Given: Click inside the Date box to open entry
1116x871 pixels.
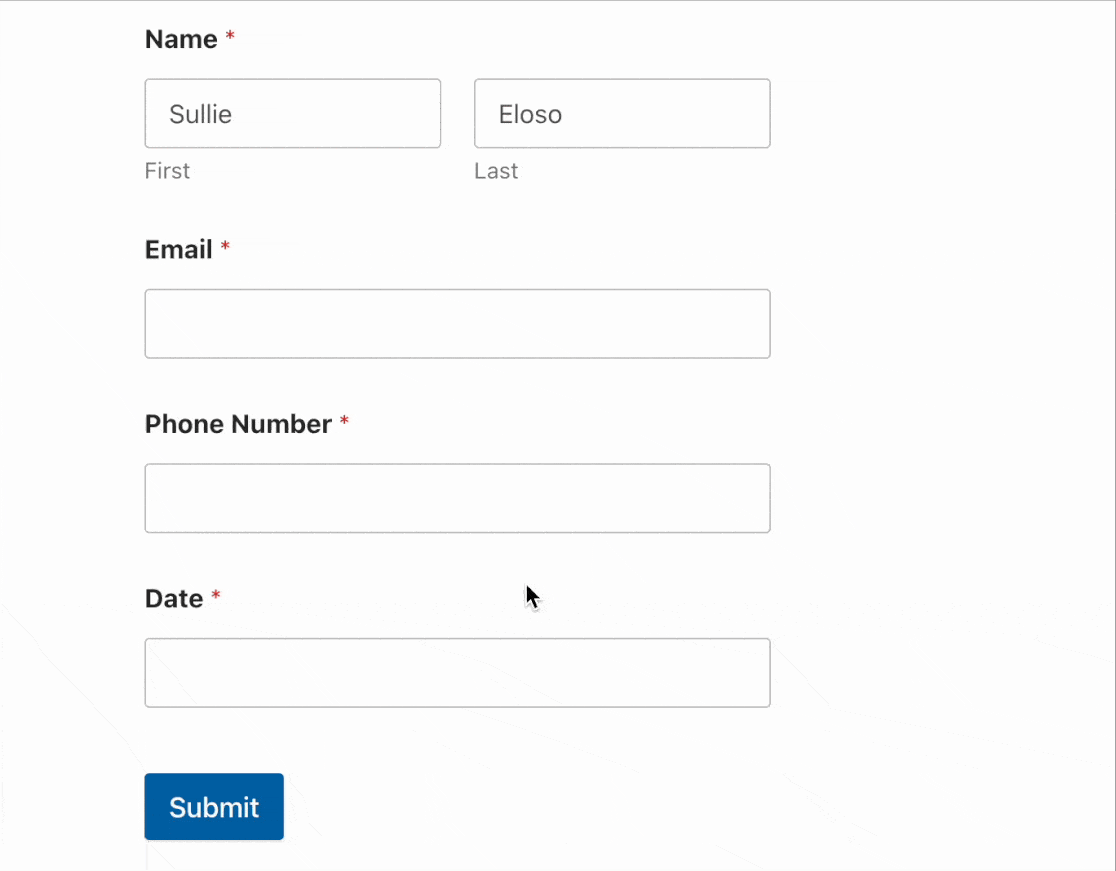Looking at the screenshot, I should click(457, 672).
